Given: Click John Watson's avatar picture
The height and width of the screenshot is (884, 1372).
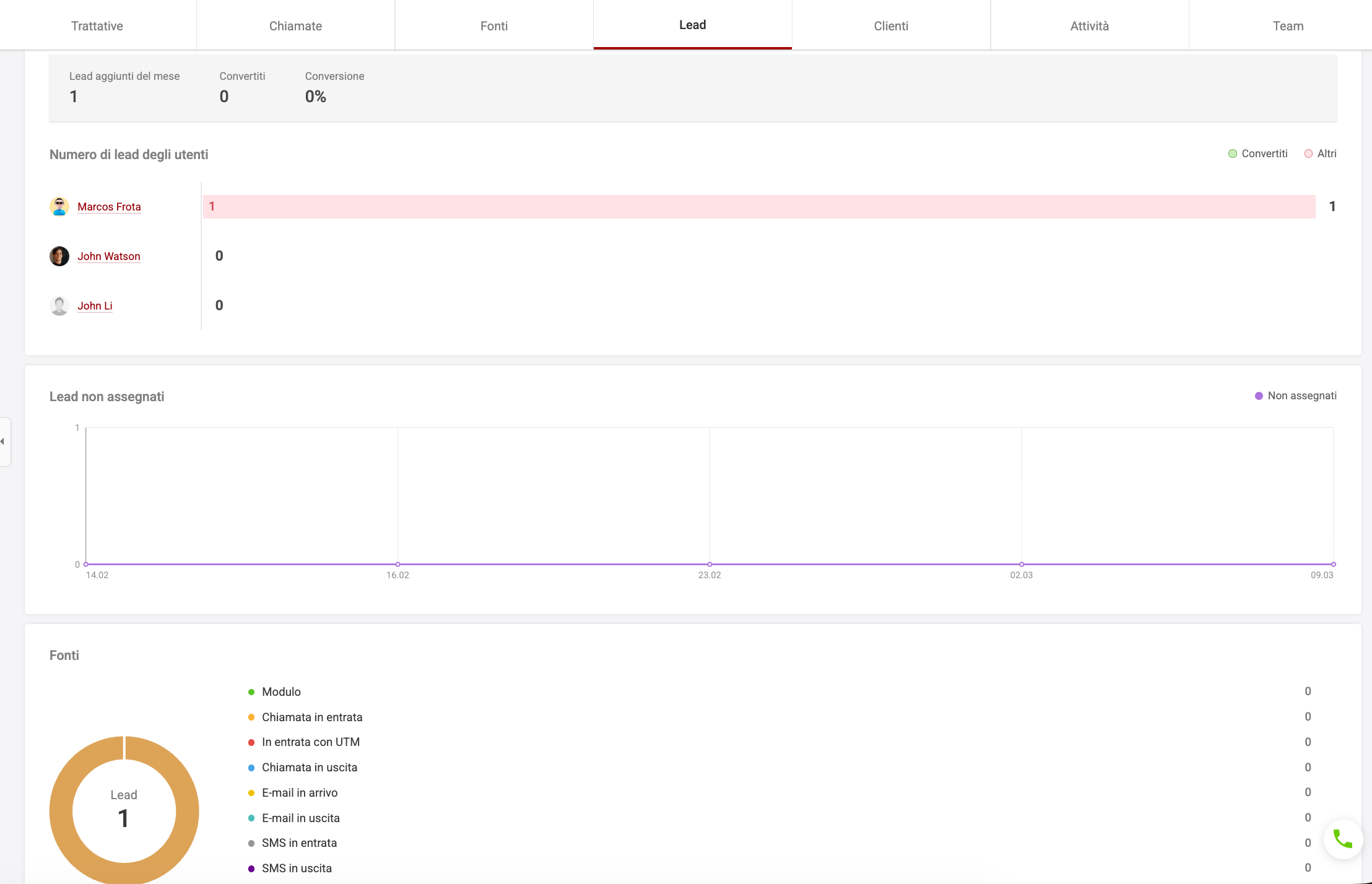Looking at the screenshot, I should [59, 256].
